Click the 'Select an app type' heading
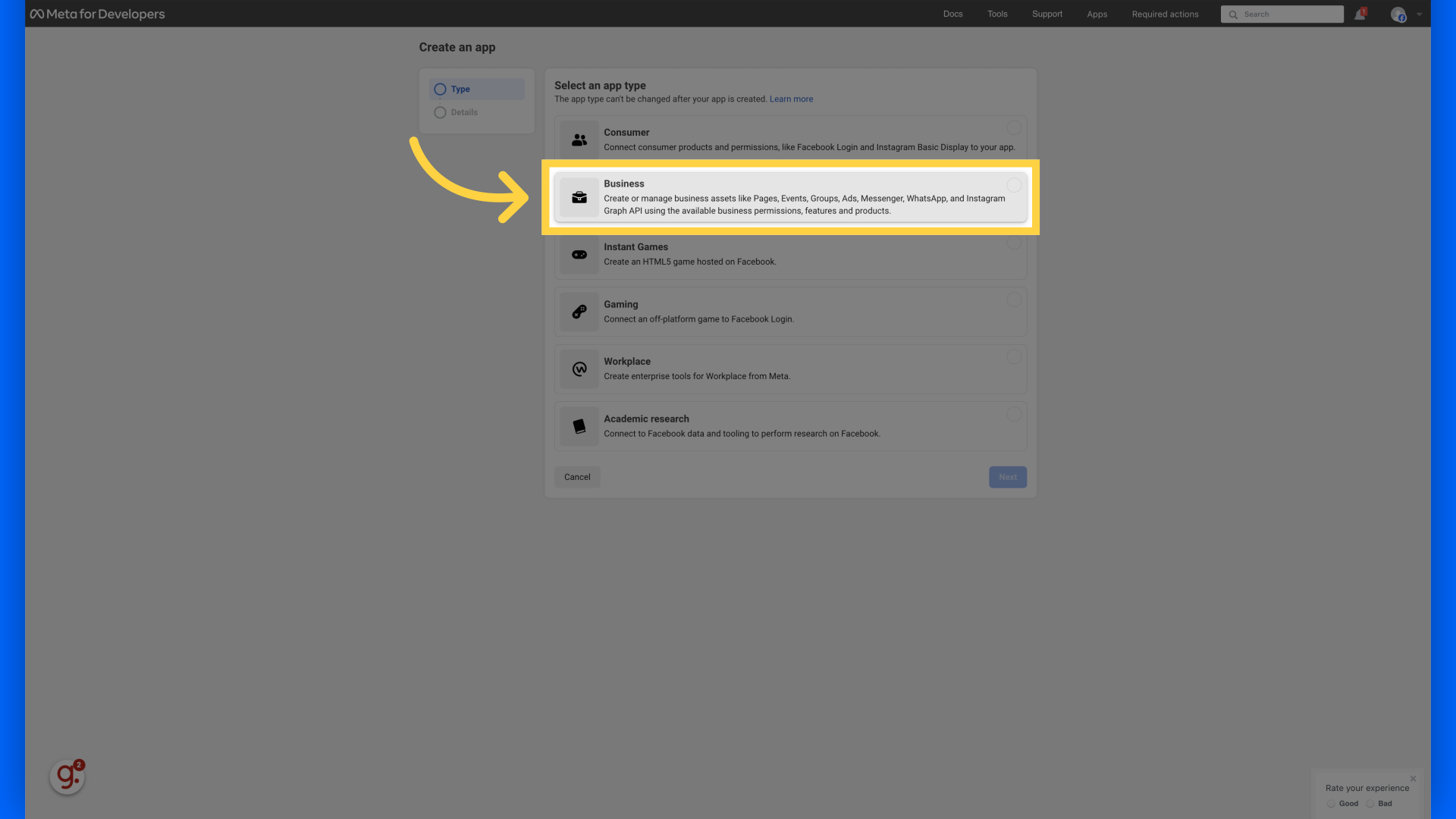The image size is (1456, 819). (600, 86)
